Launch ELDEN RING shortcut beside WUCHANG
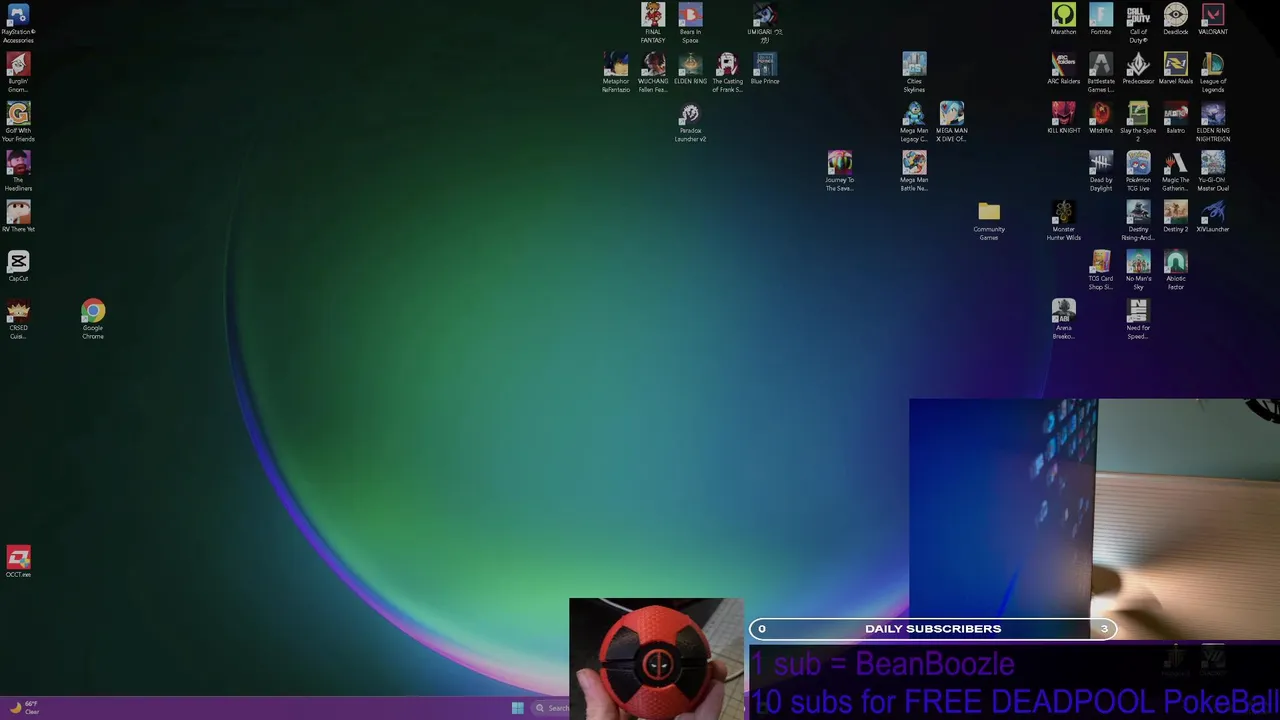This screenshot has height=720, width=1280. tap(690, 69)
